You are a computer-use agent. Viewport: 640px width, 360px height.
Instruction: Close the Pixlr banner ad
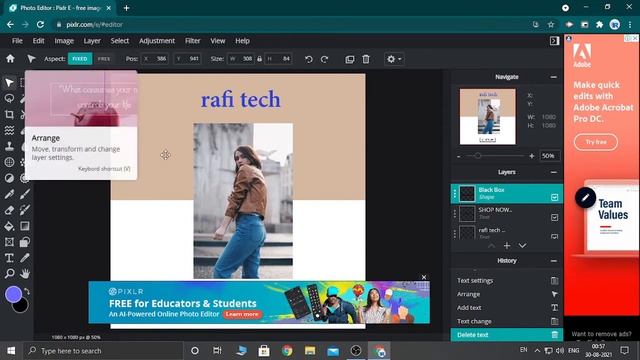424,277
